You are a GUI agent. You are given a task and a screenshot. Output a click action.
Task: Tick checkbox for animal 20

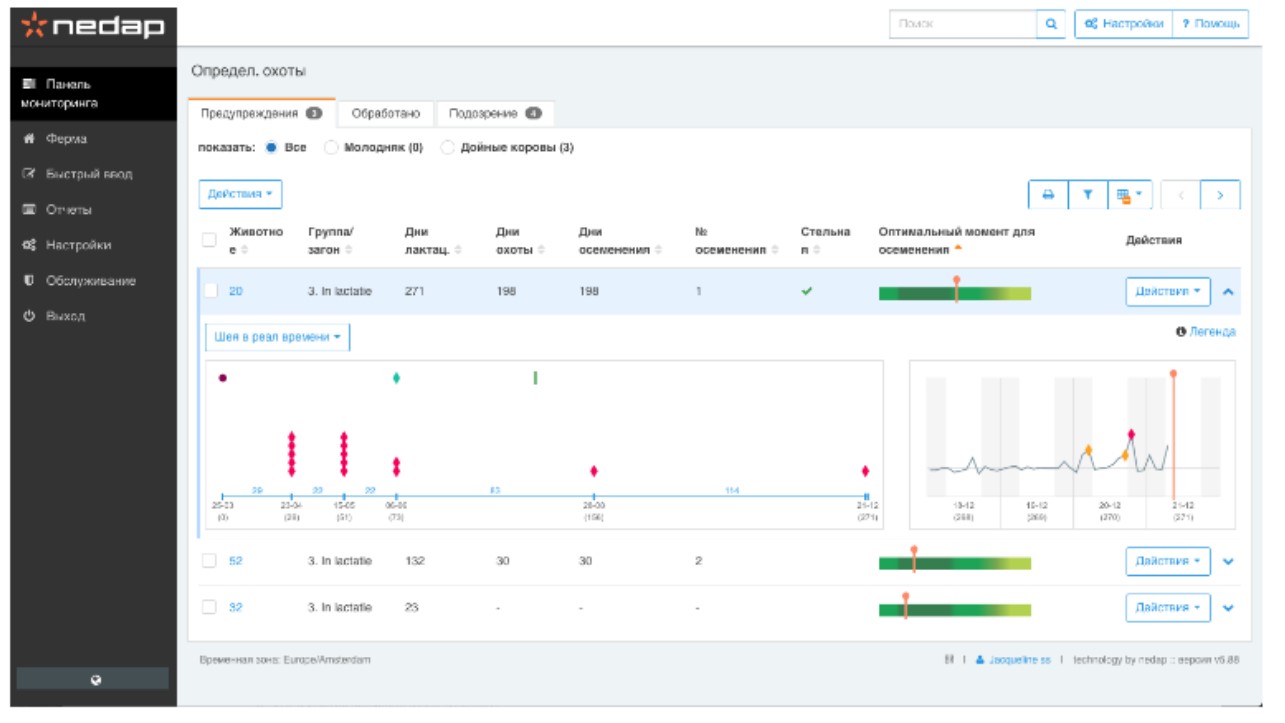tap(210, 291)
